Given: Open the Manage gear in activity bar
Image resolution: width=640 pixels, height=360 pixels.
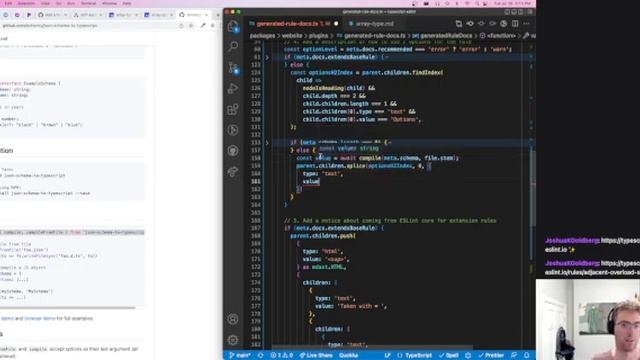Looking at the screenshot, I should (x=233, y=340).
